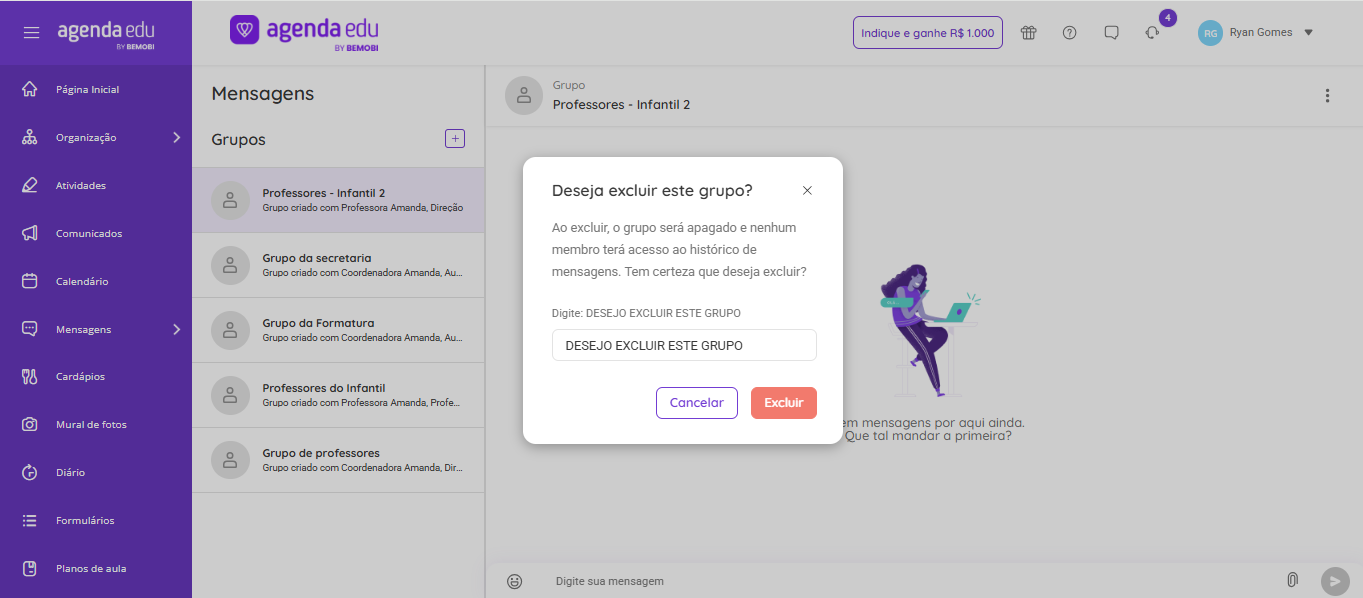Expand the Organização submenu chevron
Screen dimensions: 1363x598
click(177, 137)
